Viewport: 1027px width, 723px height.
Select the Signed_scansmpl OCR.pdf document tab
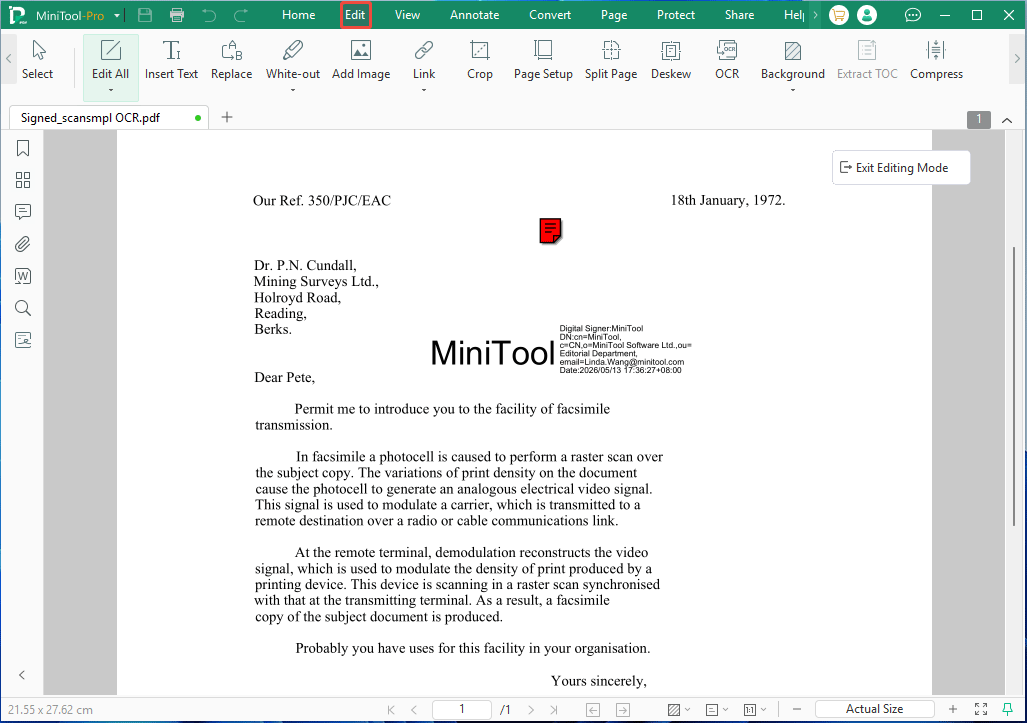coord(109,118)
